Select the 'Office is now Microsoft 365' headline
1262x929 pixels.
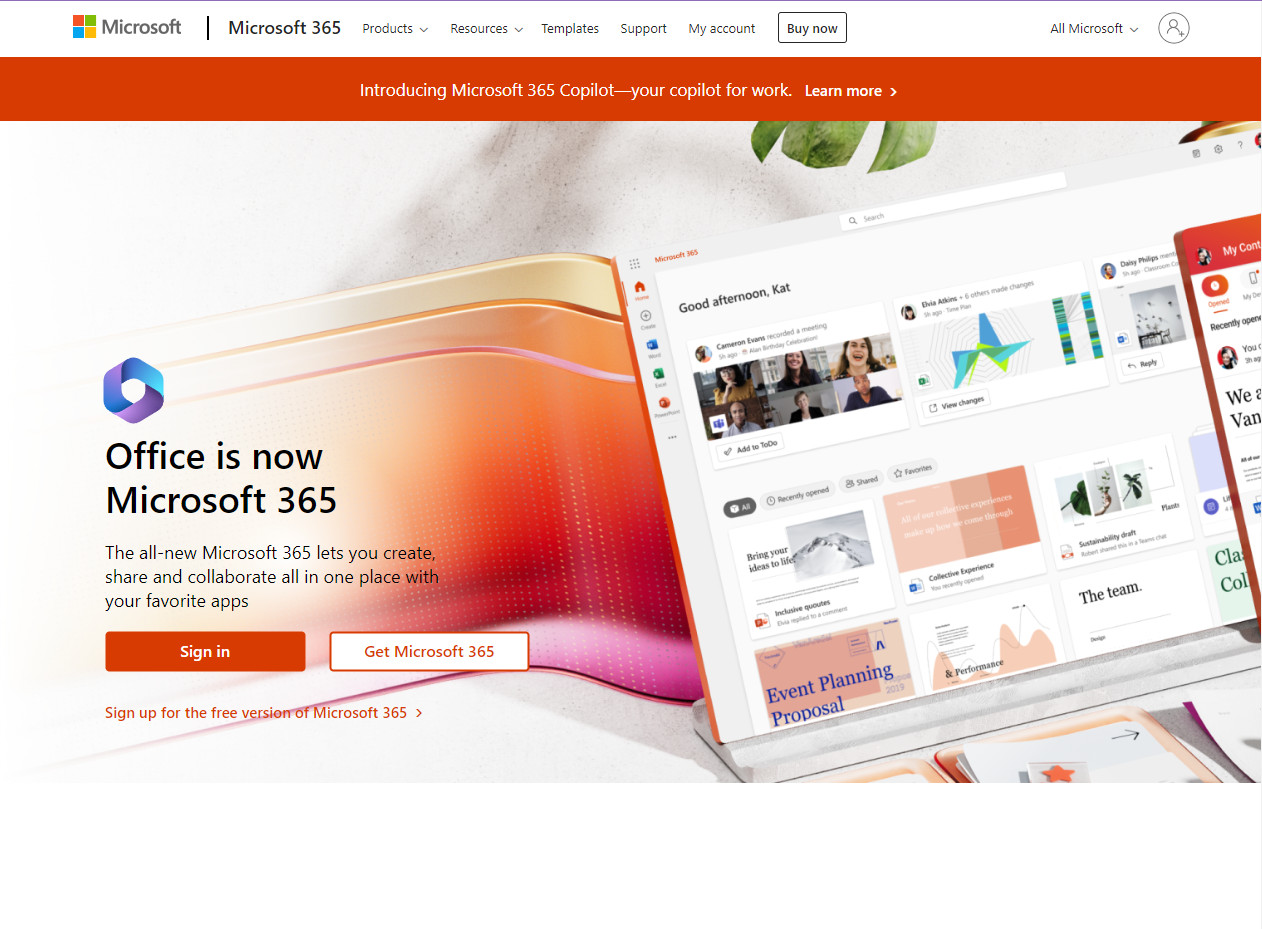[221, 477]
